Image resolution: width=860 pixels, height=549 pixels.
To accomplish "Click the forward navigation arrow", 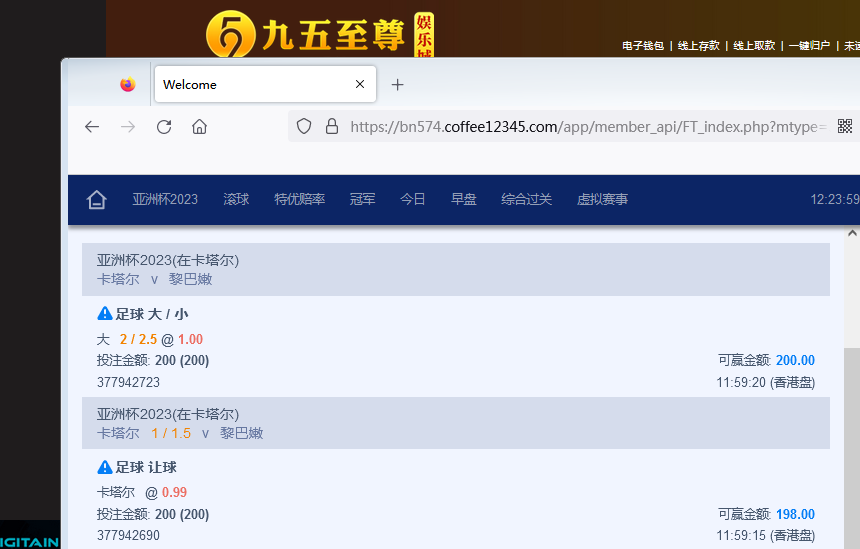I will pos(128,127).
